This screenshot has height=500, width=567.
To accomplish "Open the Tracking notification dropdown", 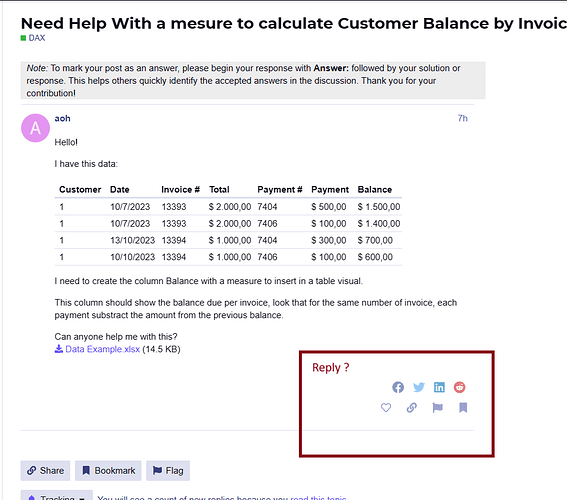I will pyautogui.click(x=57, y=495).
